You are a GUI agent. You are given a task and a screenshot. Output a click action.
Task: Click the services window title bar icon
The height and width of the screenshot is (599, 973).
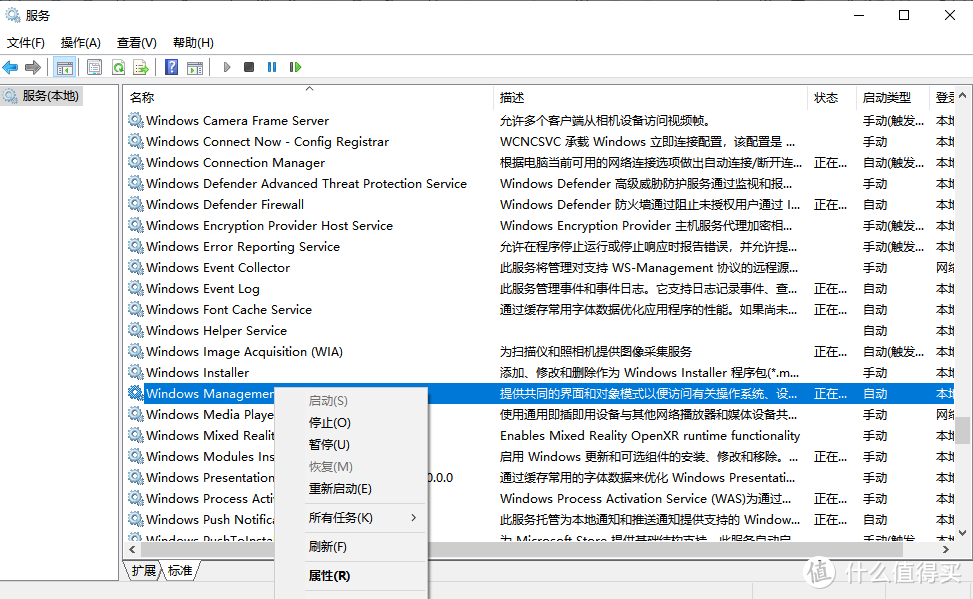click(x=12, y=15)
